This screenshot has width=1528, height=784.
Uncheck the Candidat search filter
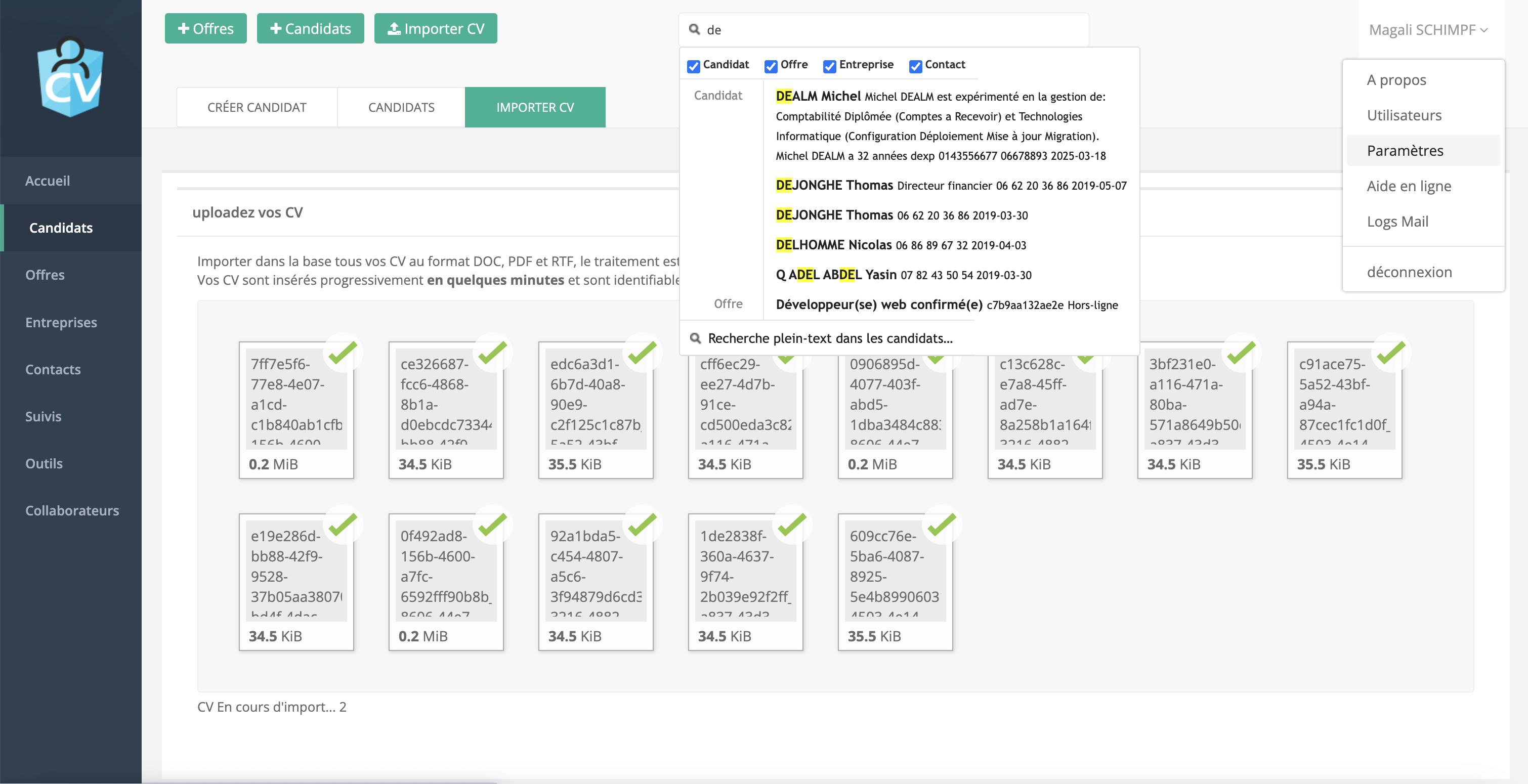(x=693, y=66)
